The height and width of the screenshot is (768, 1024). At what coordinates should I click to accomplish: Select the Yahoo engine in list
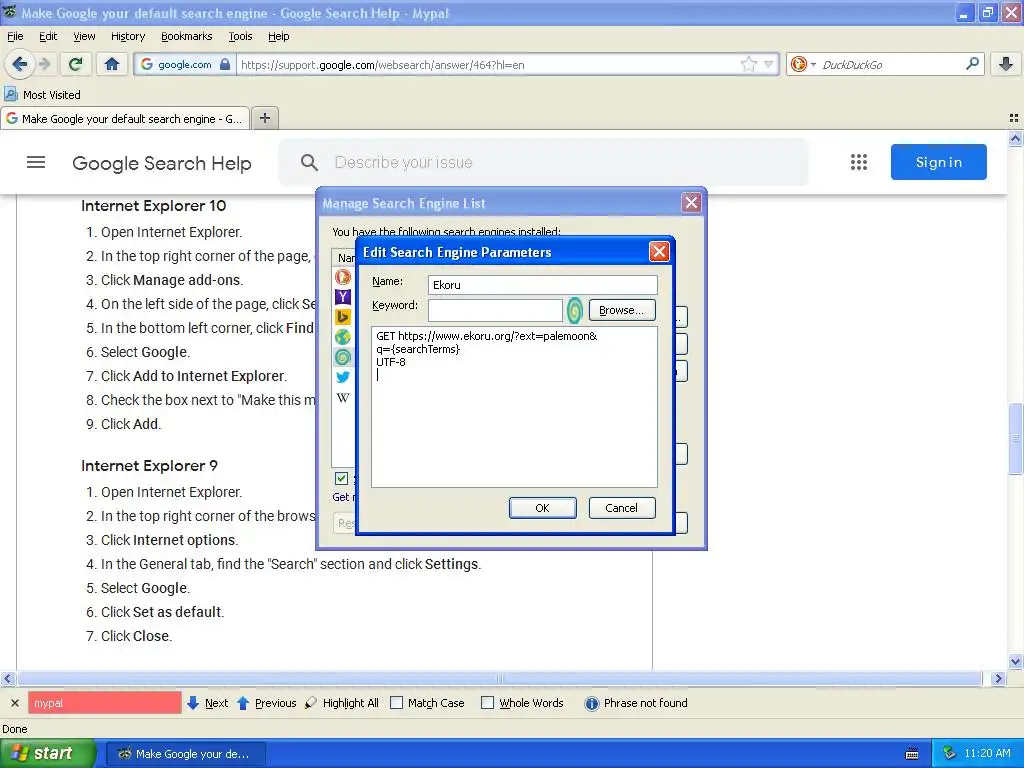tap(343, 297)
